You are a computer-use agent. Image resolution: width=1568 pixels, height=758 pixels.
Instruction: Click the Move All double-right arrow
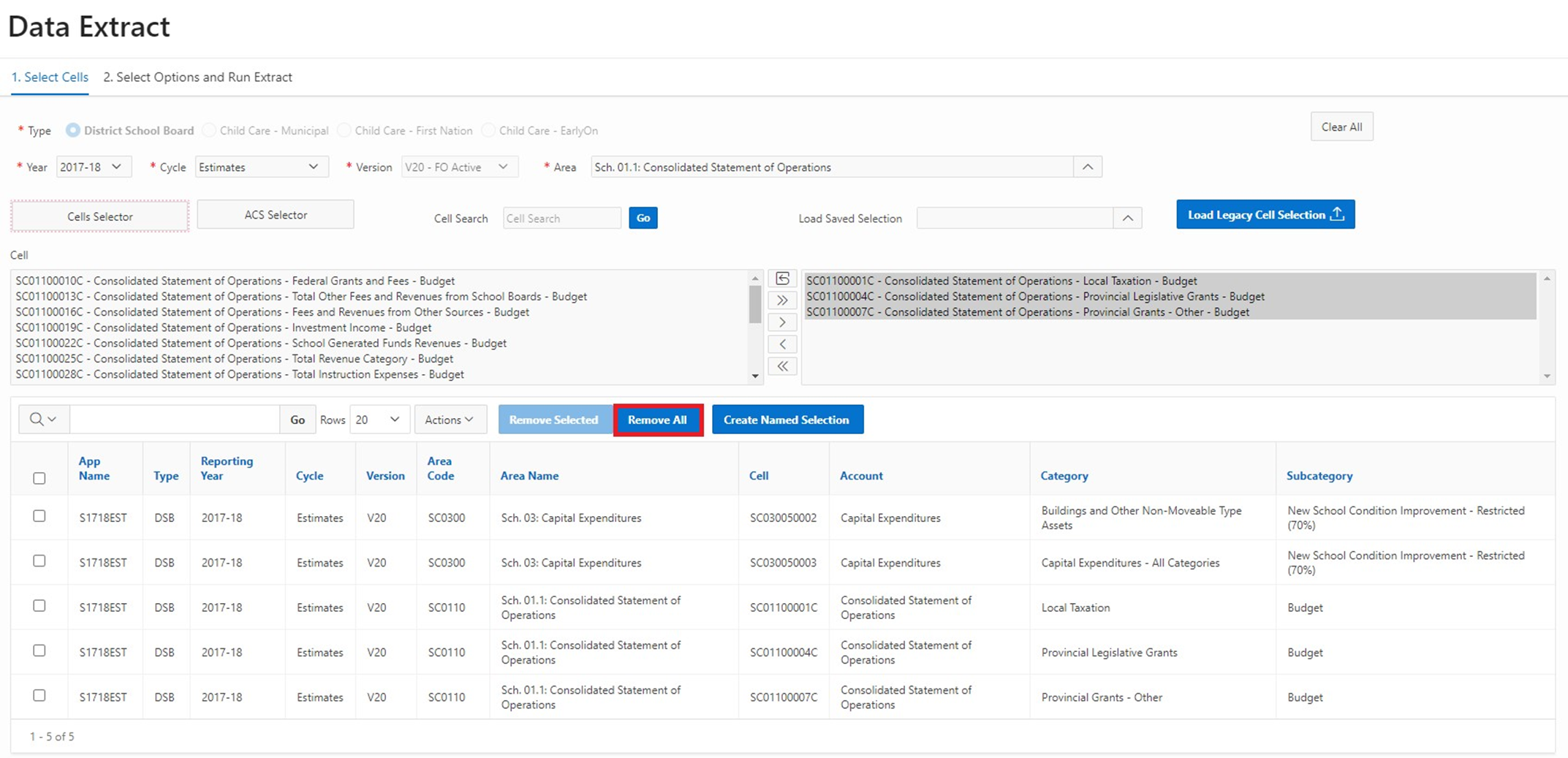(x=782, y=300)
